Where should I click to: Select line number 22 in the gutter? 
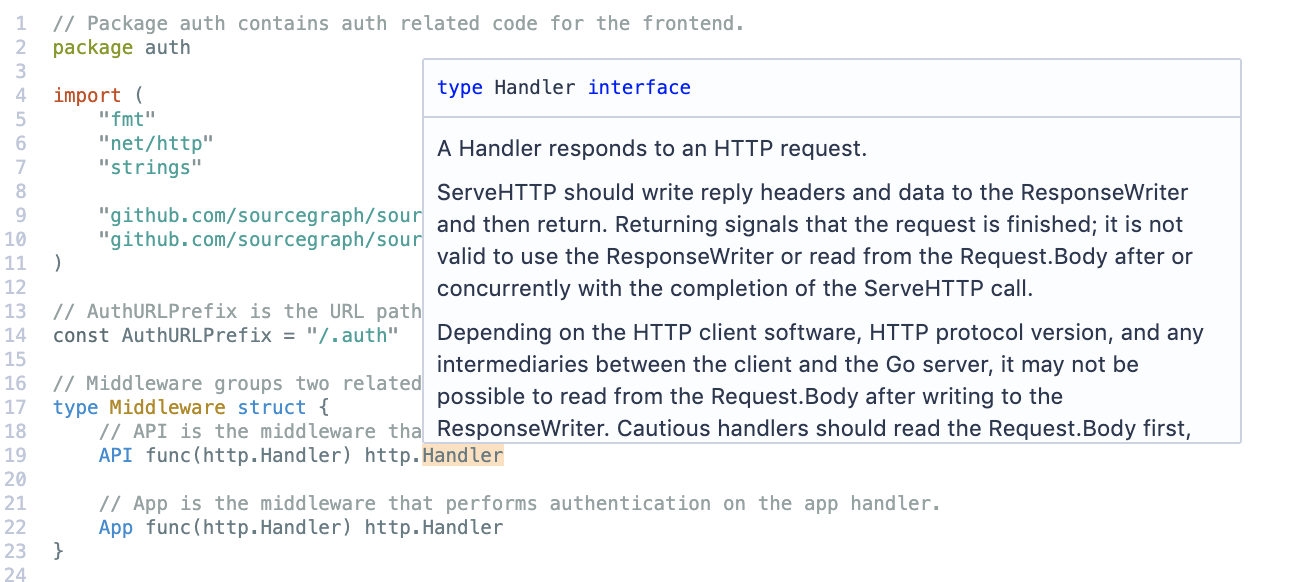coord(15,528)
